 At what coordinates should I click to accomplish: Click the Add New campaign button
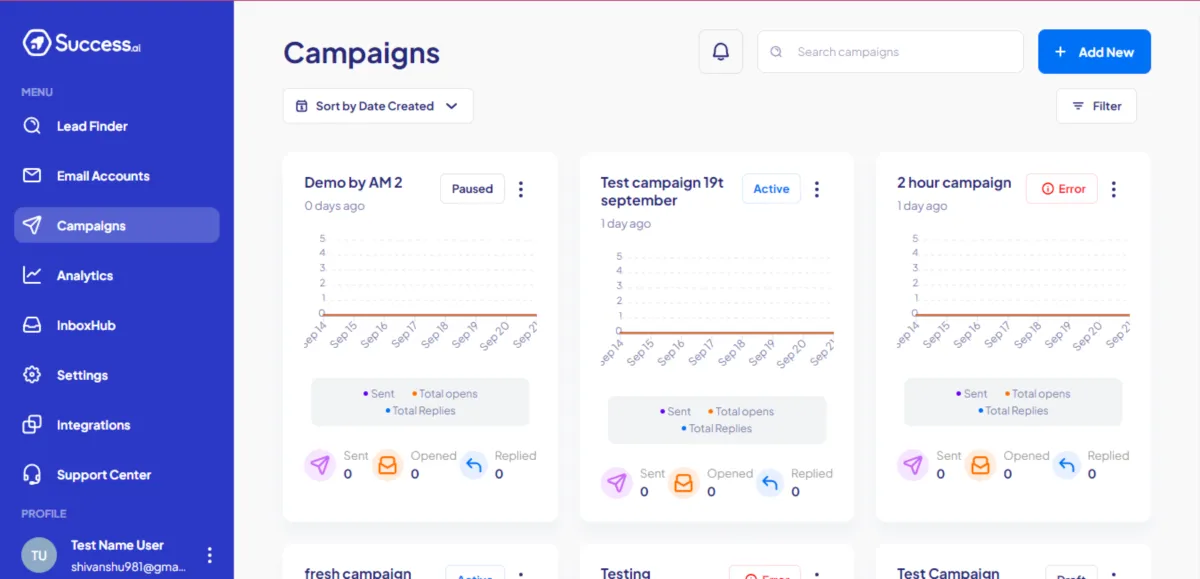1094,52
